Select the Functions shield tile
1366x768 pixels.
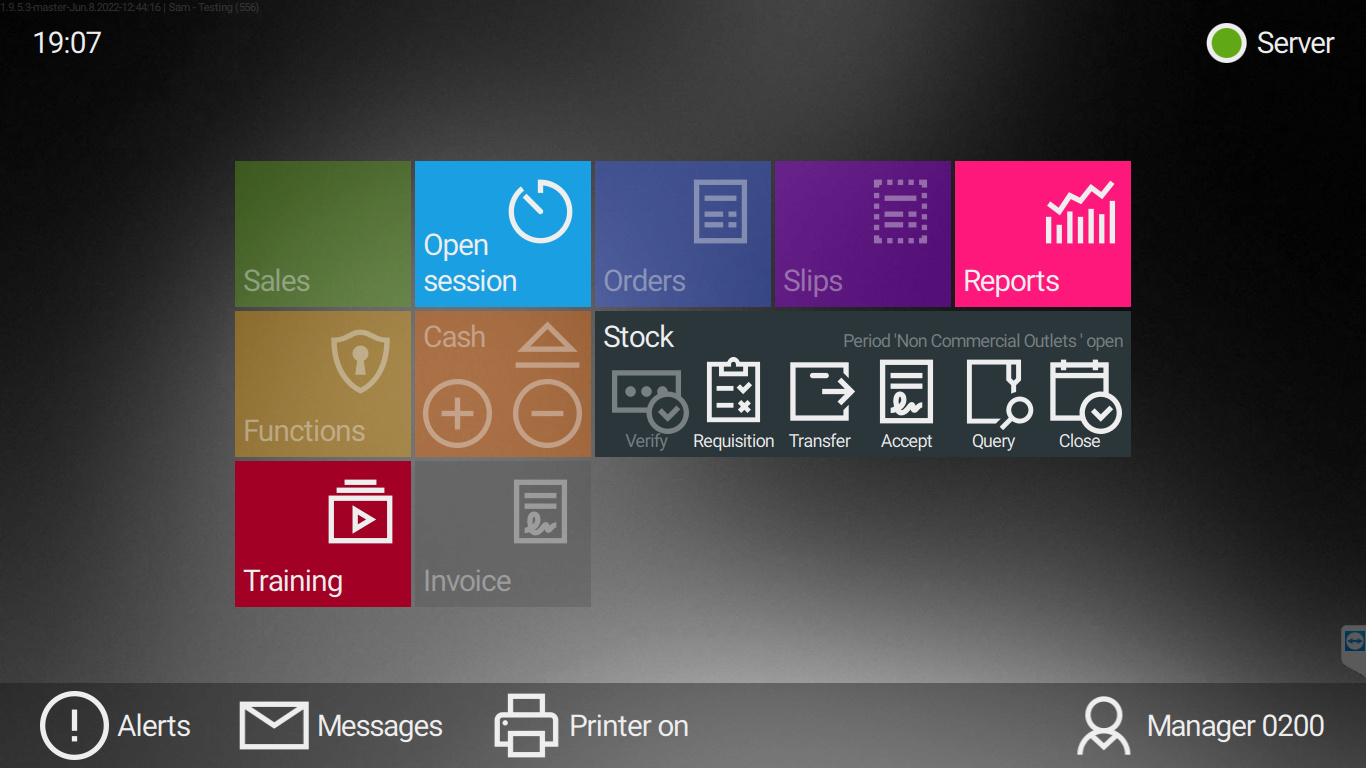point(322,384)
